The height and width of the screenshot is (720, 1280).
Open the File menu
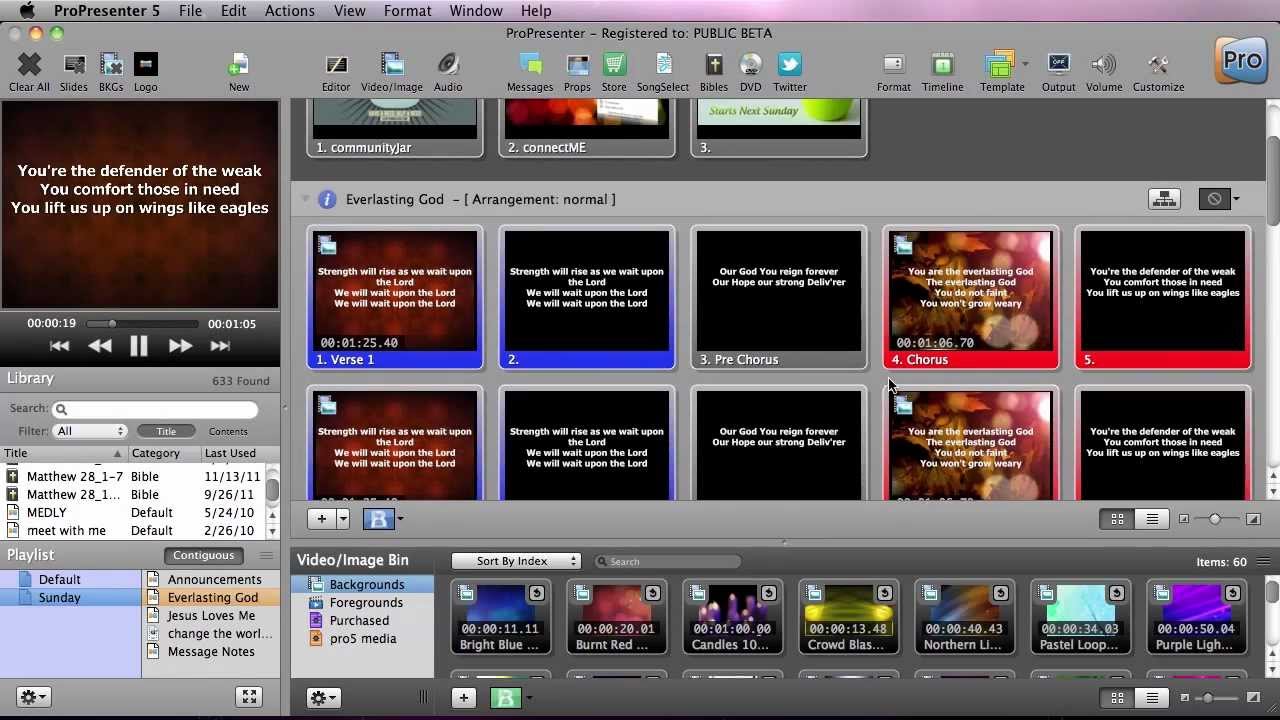click(x=190, y=11)
